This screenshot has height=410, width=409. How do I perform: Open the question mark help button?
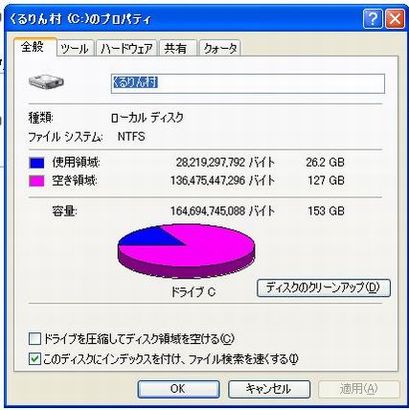[x=372, y=19]
